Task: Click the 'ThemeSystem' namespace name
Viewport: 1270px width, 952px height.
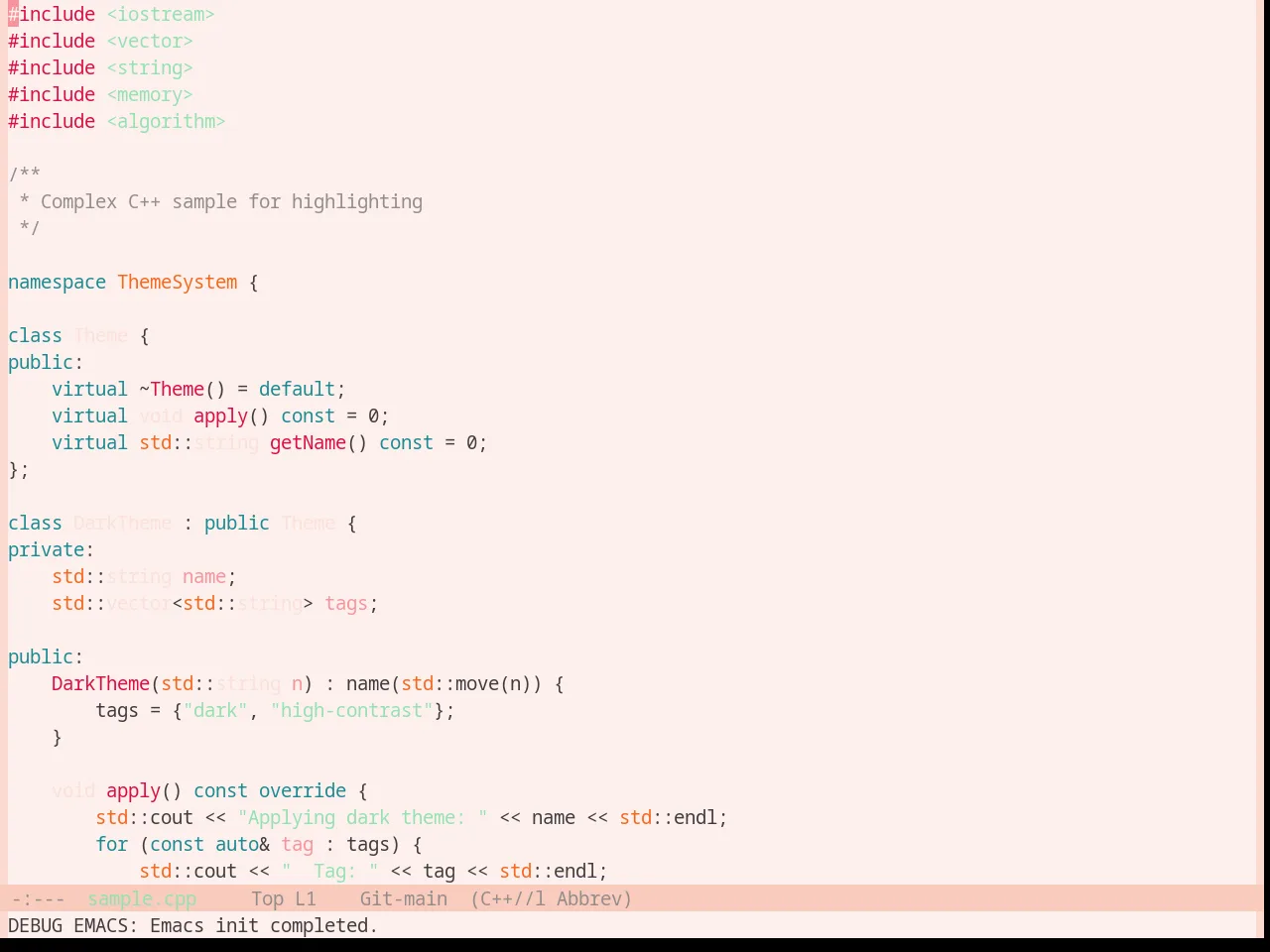Action: 178,282
